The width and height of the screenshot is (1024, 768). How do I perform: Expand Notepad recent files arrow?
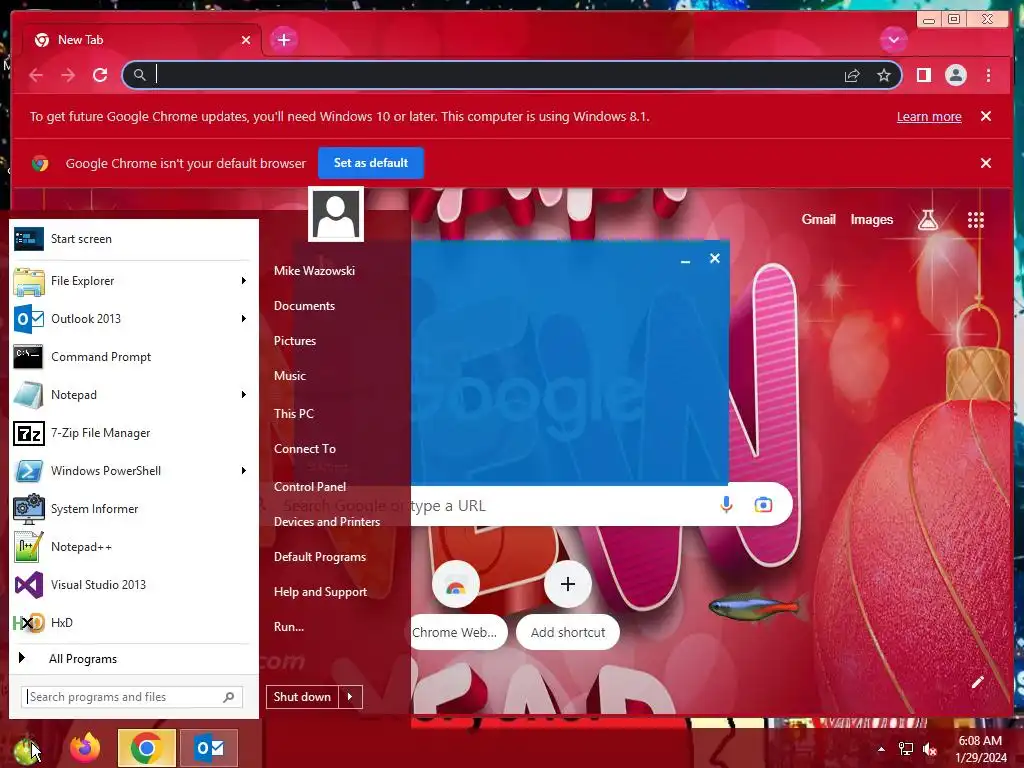click(244, 394)
